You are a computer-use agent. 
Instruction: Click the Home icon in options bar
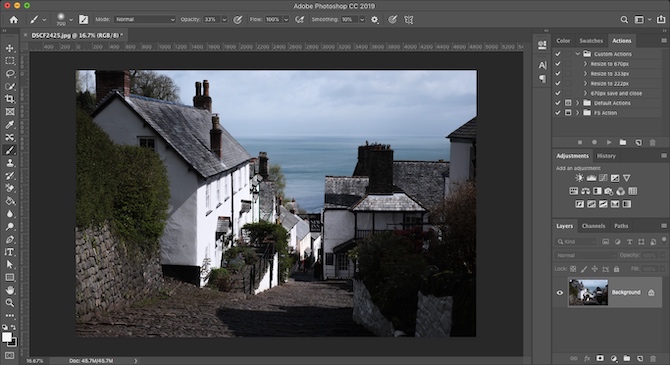point(14,20)
